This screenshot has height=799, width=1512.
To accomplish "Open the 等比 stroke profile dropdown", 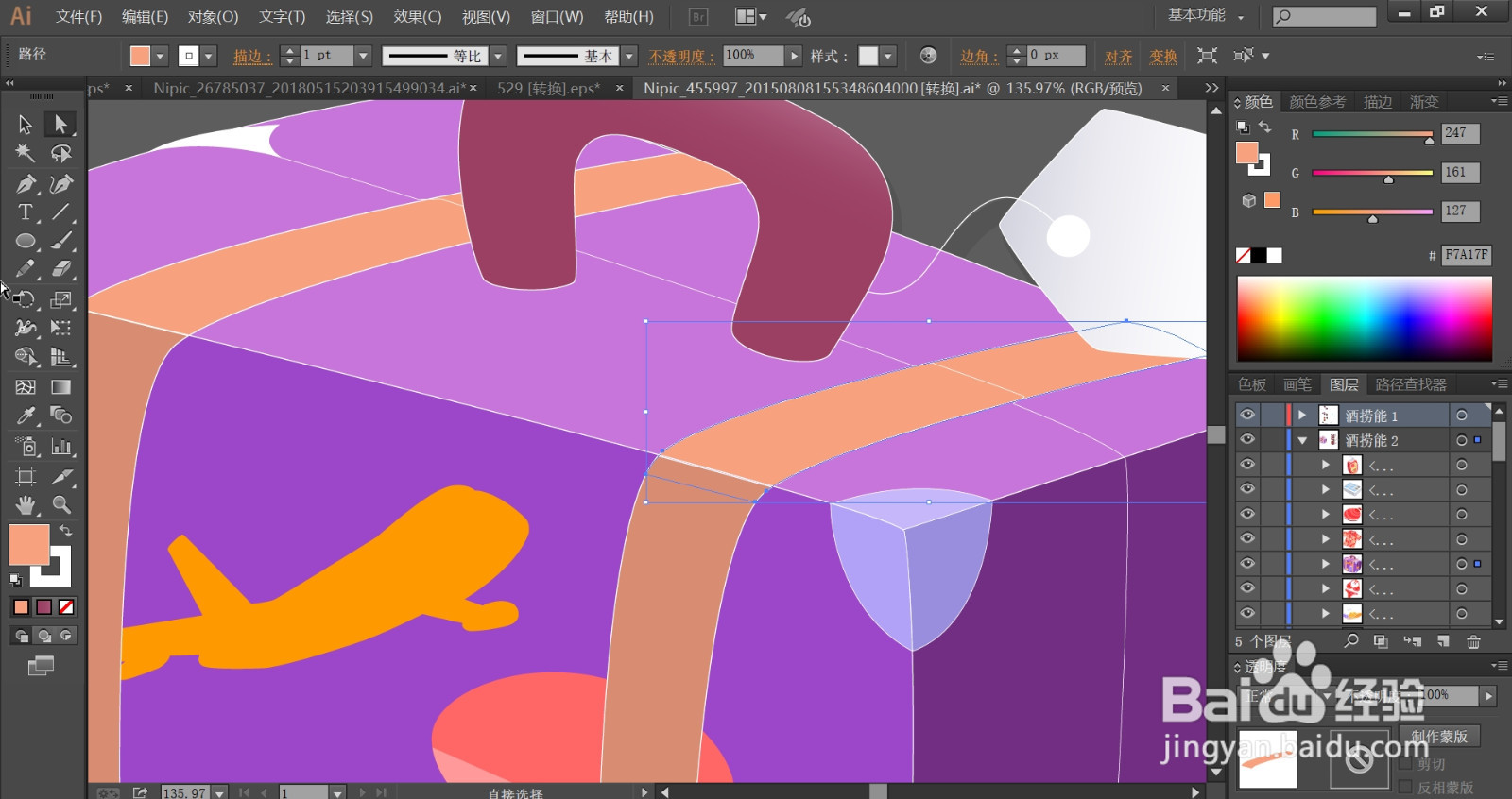I will point(498,56).
